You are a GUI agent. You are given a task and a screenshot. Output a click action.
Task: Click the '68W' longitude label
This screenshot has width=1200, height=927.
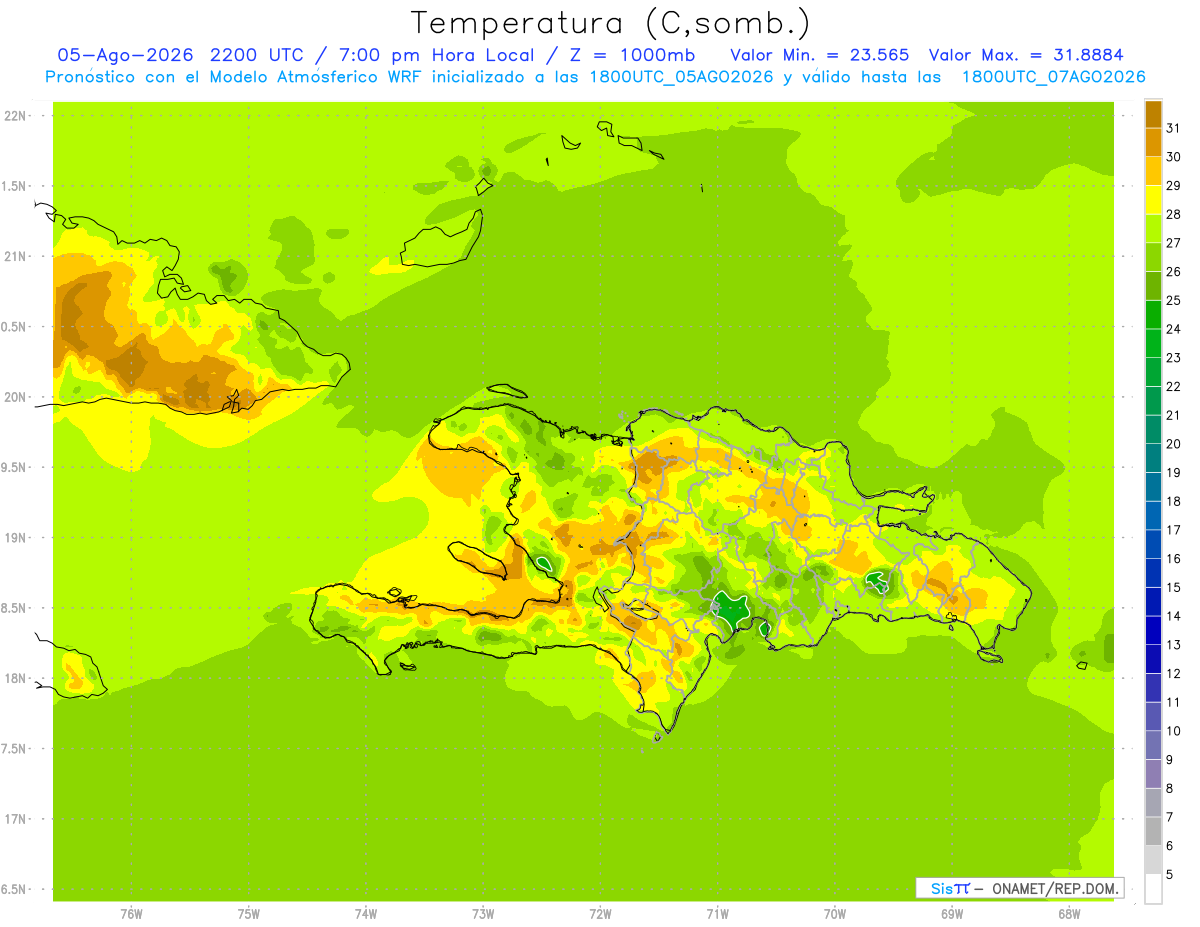tap(1069, 914)
